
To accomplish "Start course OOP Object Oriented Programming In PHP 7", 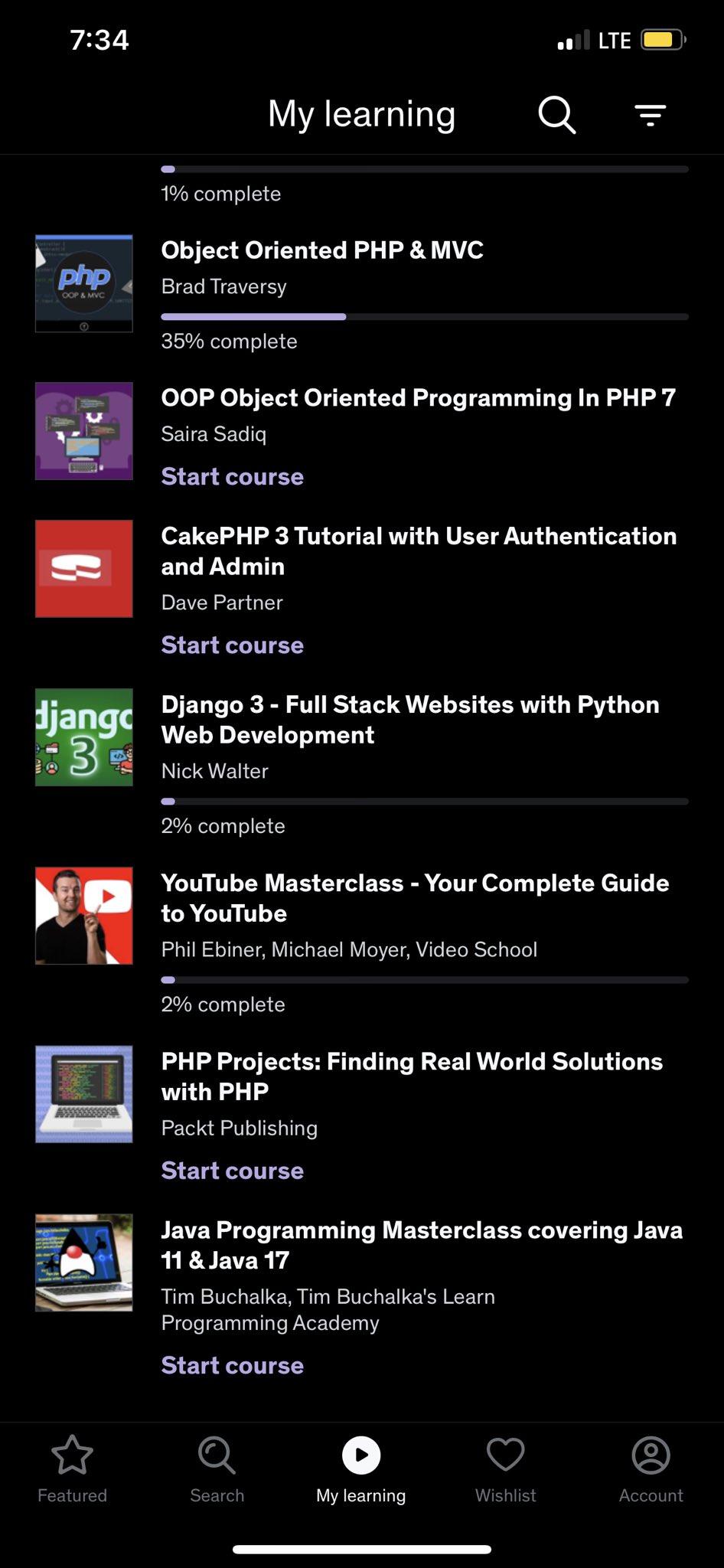I will [x=233, y=476].
